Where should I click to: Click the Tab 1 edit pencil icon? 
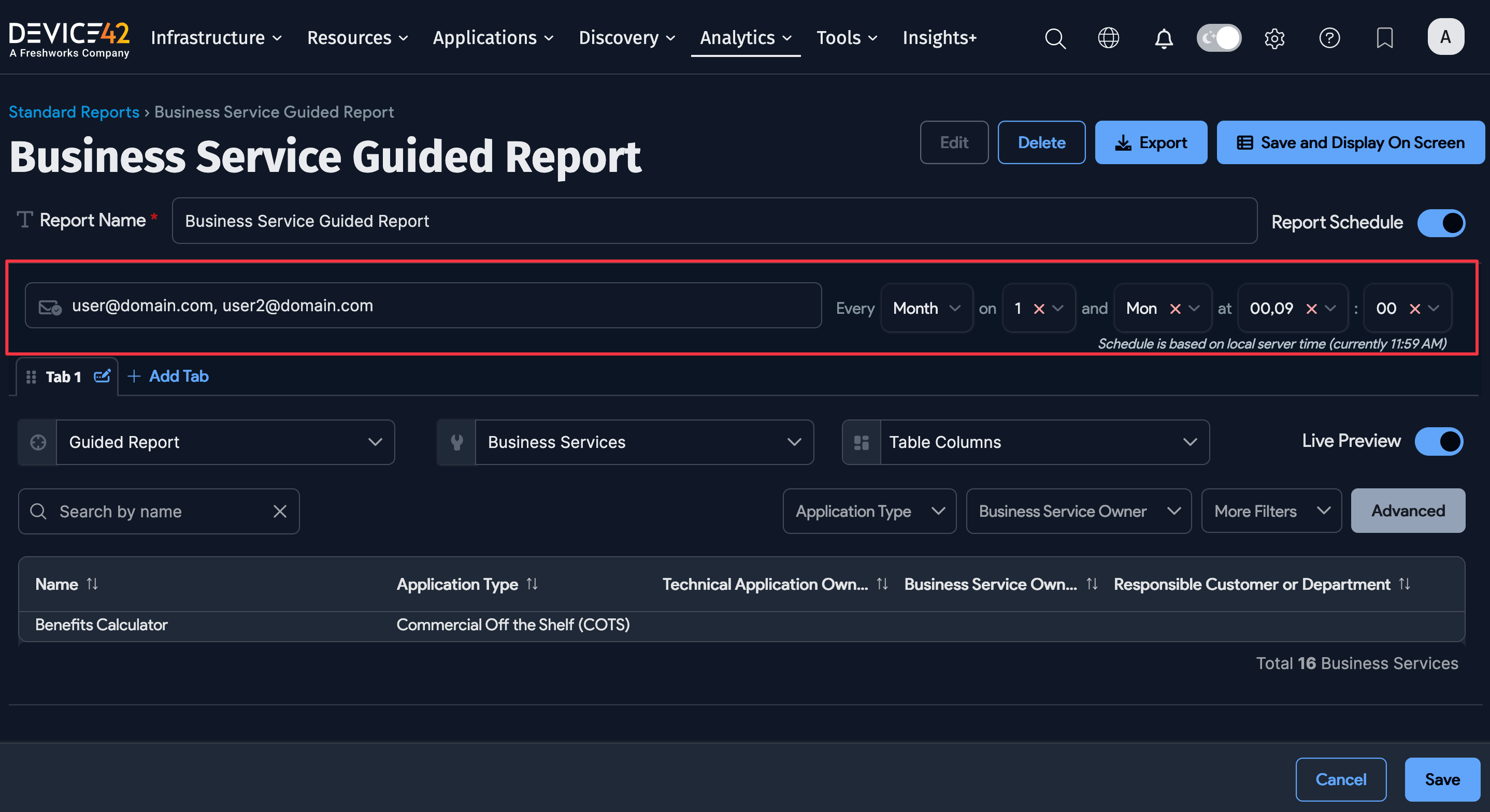(x=102, y=376)
